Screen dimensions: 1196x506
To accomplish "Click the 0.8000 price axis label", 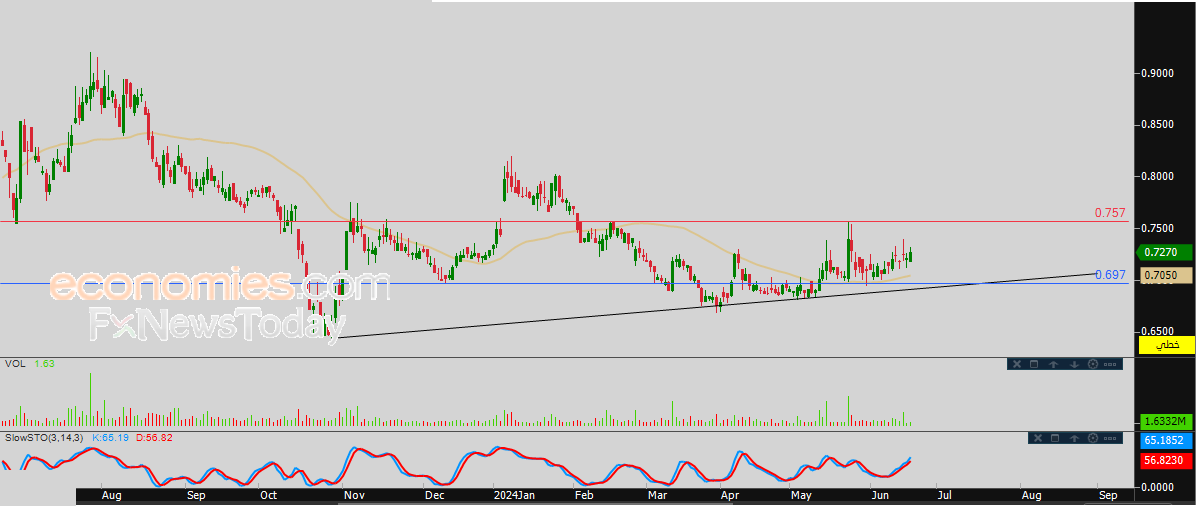I will pyautogui.click(x=1157, y=177).
